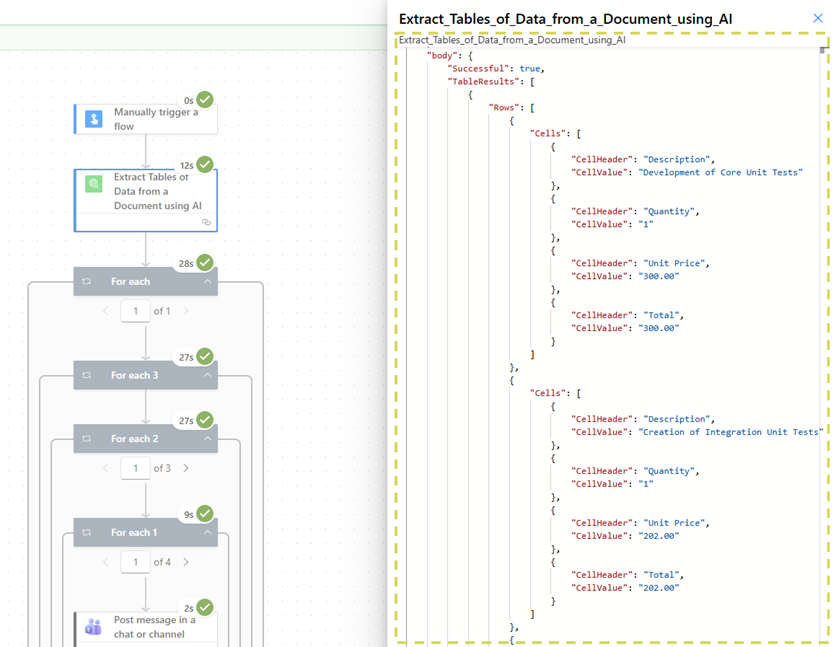The height and width of the screenshot is (647, 836).
Task: Click previous iteration arrow in For each 2
Action: (x=106, y=468)
